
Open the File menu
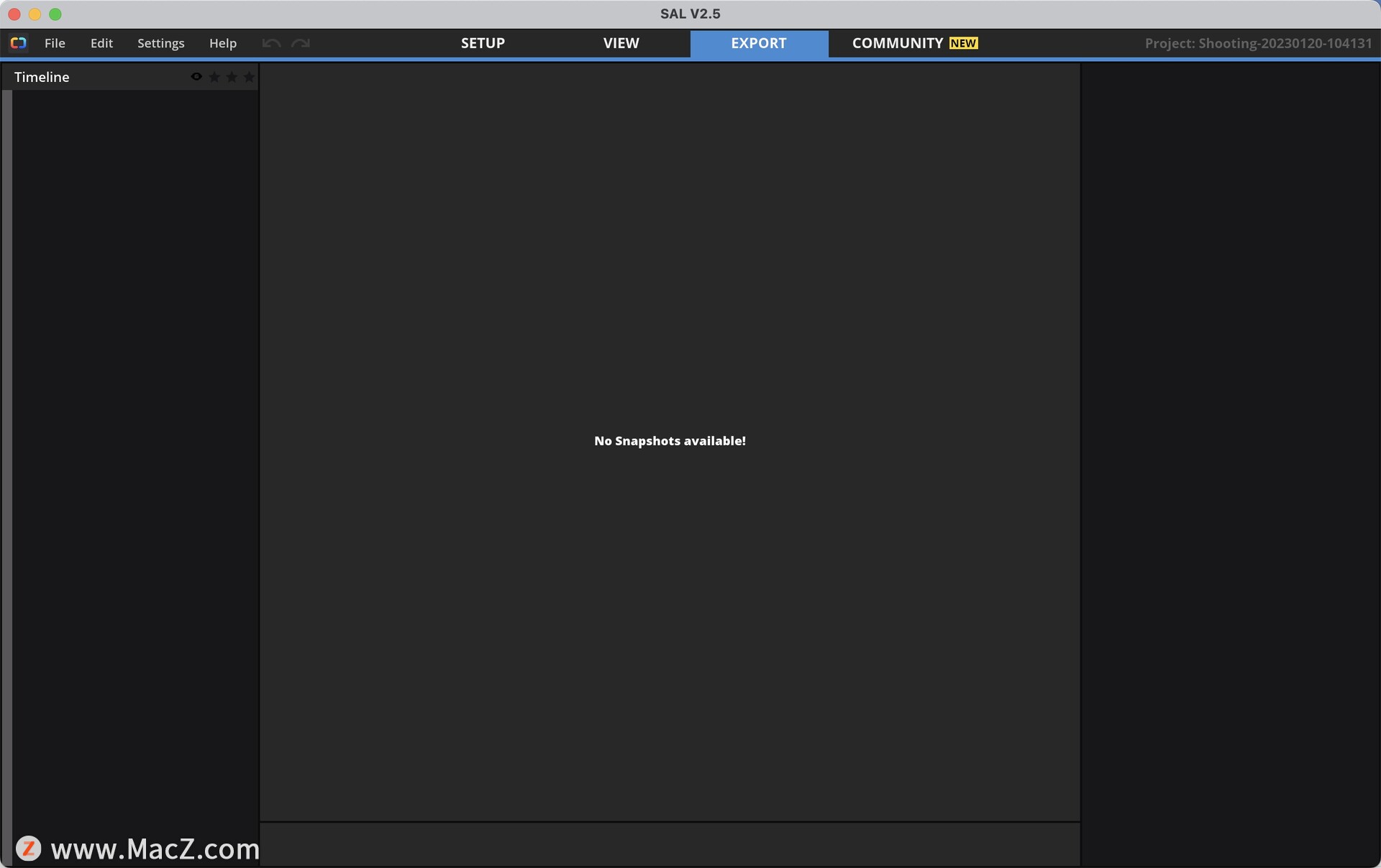(55, 43)
